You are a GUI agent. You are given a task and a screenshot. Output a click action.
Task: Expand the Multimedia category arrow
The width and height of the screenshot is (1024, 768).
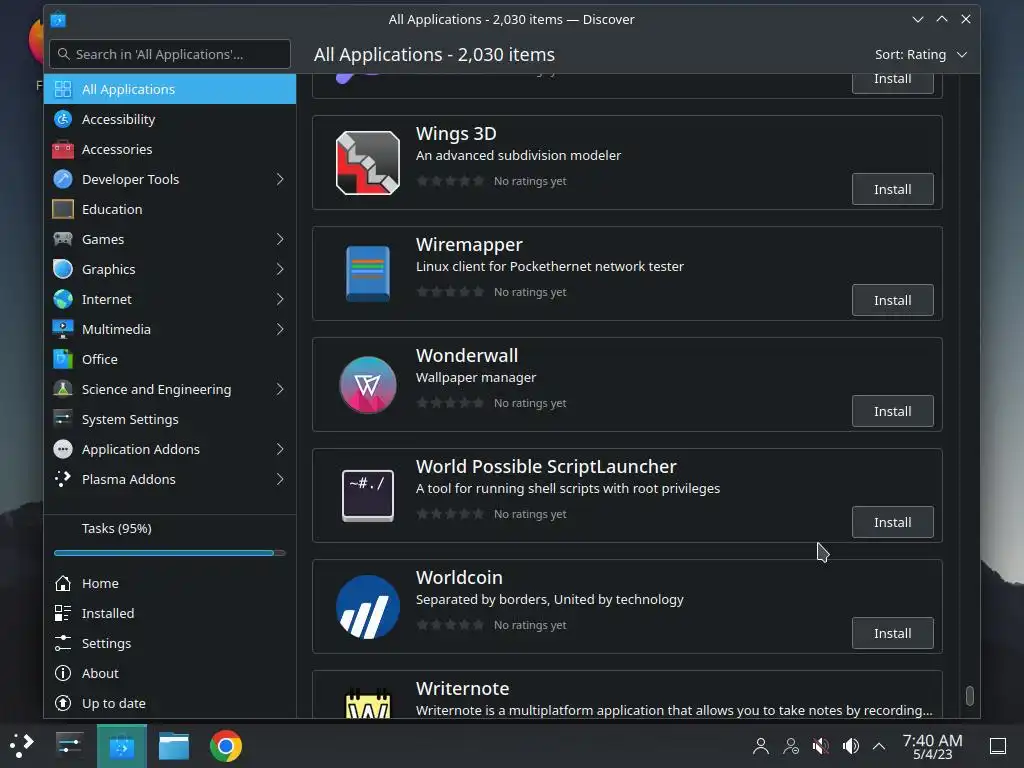point(280,329)
